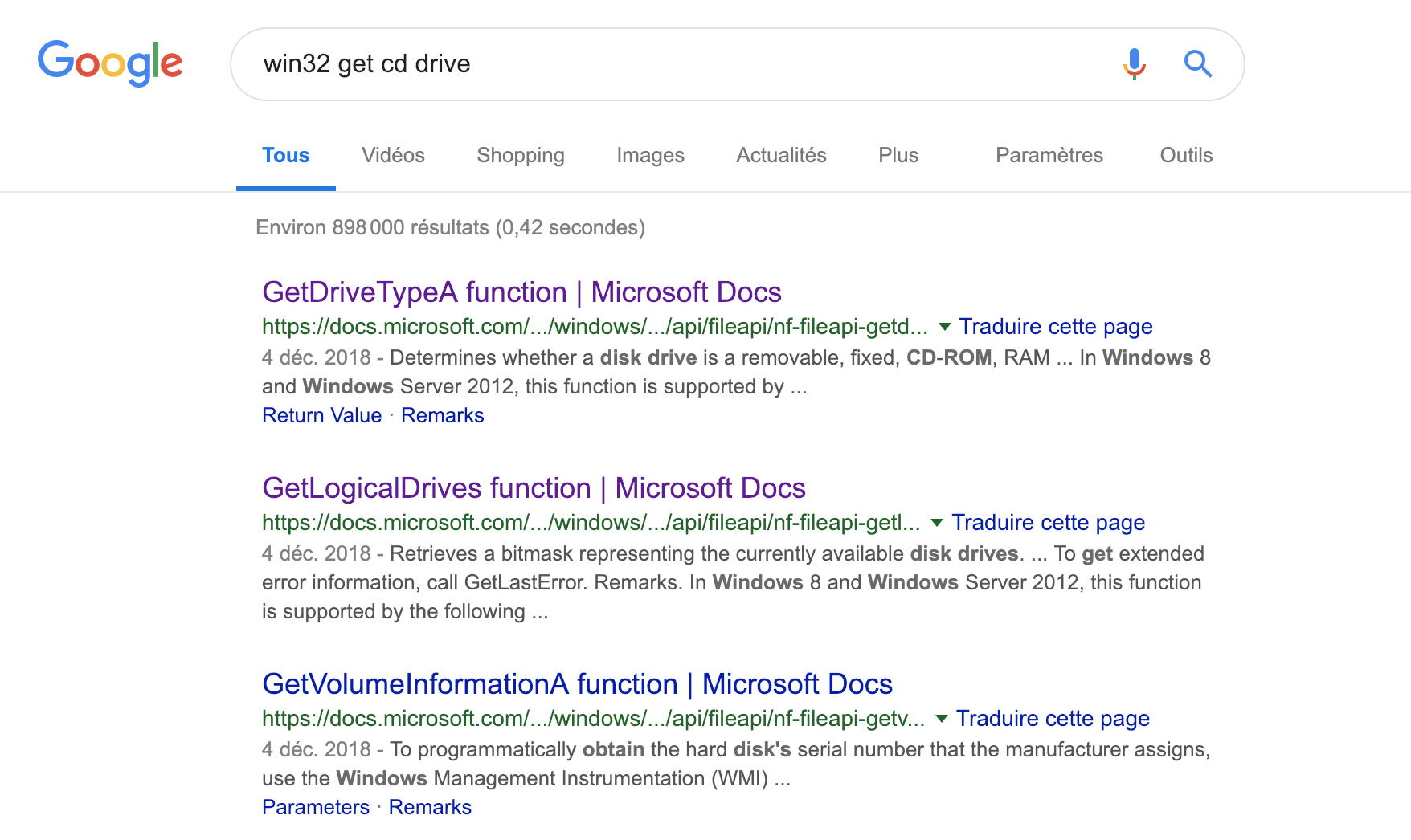Screen dimensions: 1411x840
Task: Click the Google logo
Action: click(110, 63)
